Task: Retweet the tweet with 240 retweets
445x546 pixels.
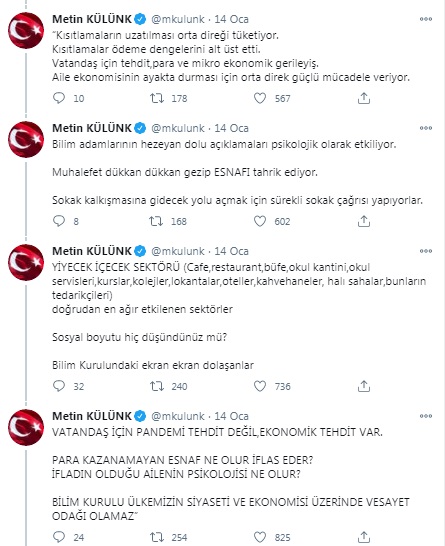Action: click(157, 386)
